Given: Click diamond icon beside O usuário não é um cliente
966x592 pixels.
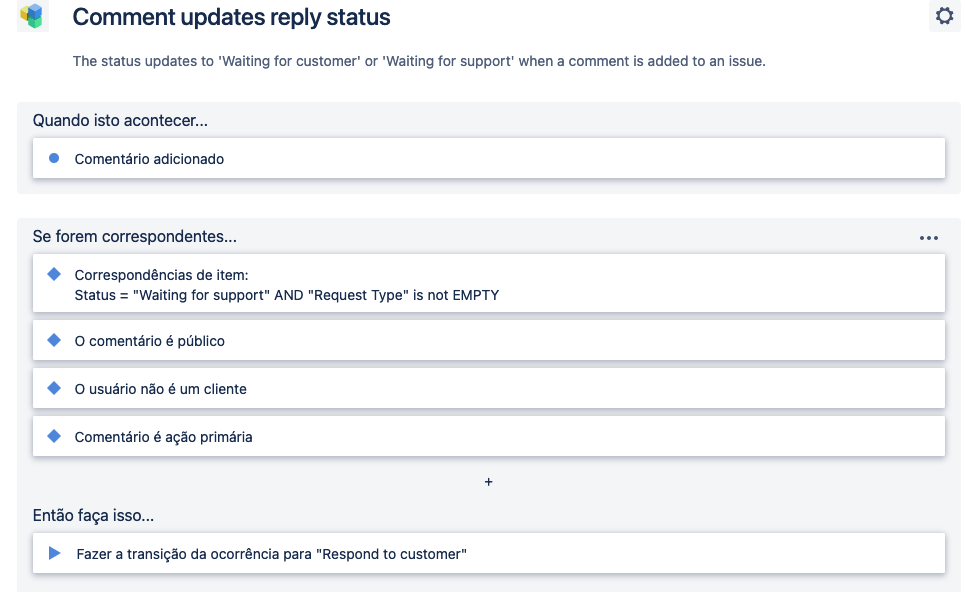Looking at the screenshot, I should click(54, 388).
